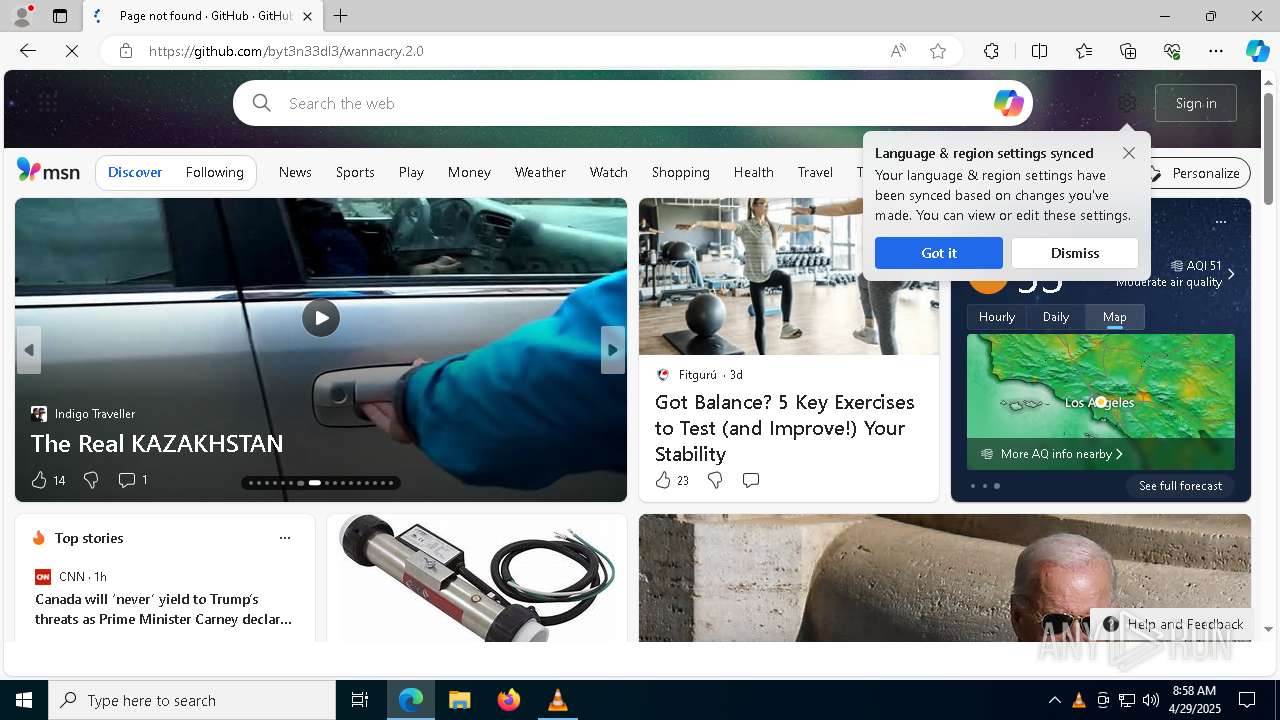Open the Collections icon
The image size is (1280, 720).
click(x=1128, y=51)
